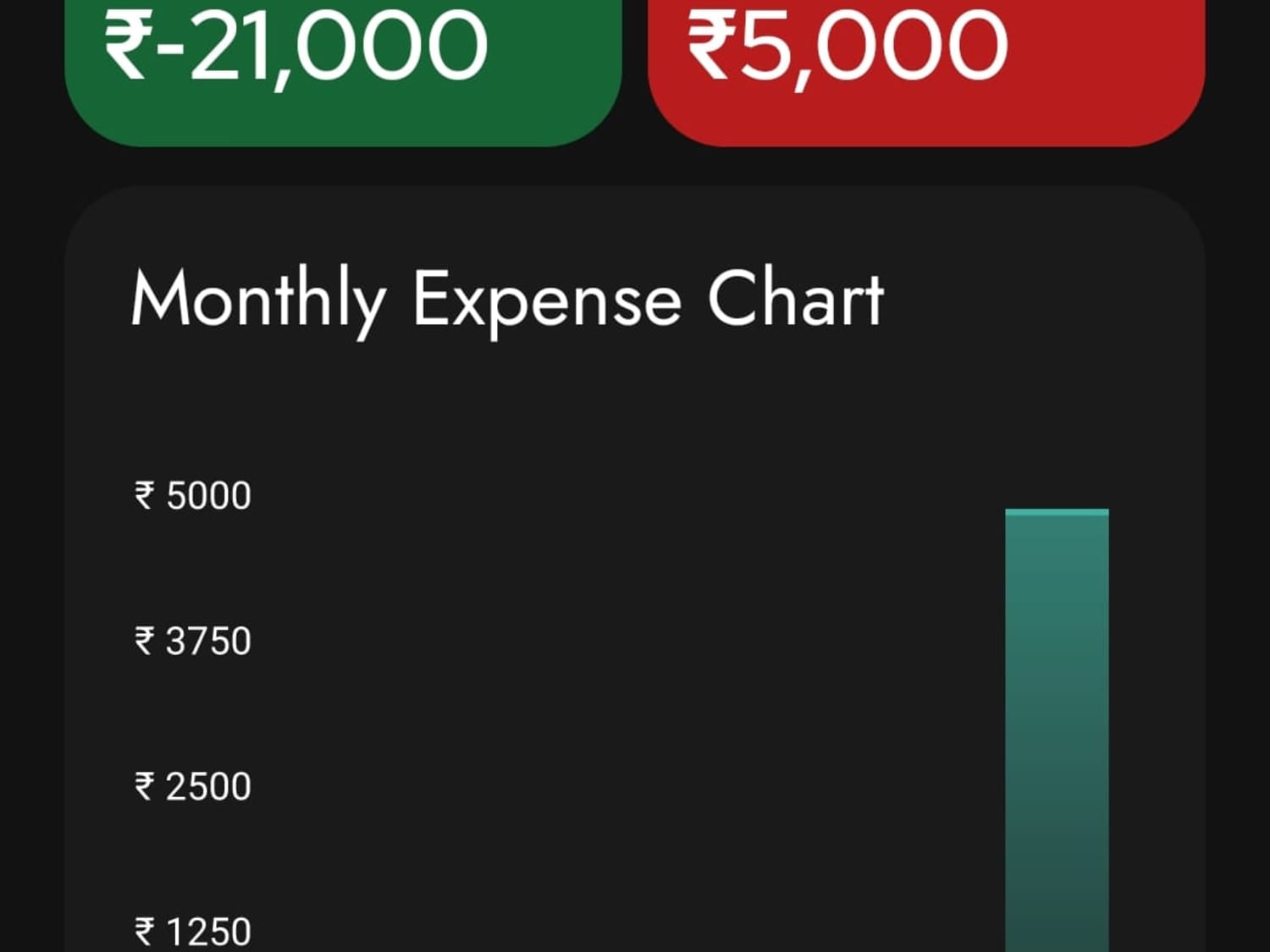Open the green ₹-21,000 balance card
1270x952 pixels.
(x=343, y=73)
